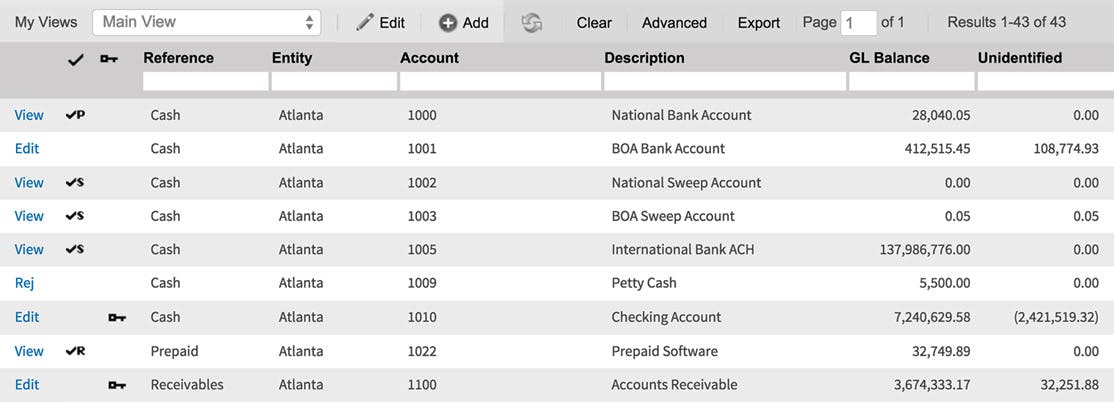Click Rej link on Petty Cash row
Viewport: 1114px width, 402px height.
point(25,283)
